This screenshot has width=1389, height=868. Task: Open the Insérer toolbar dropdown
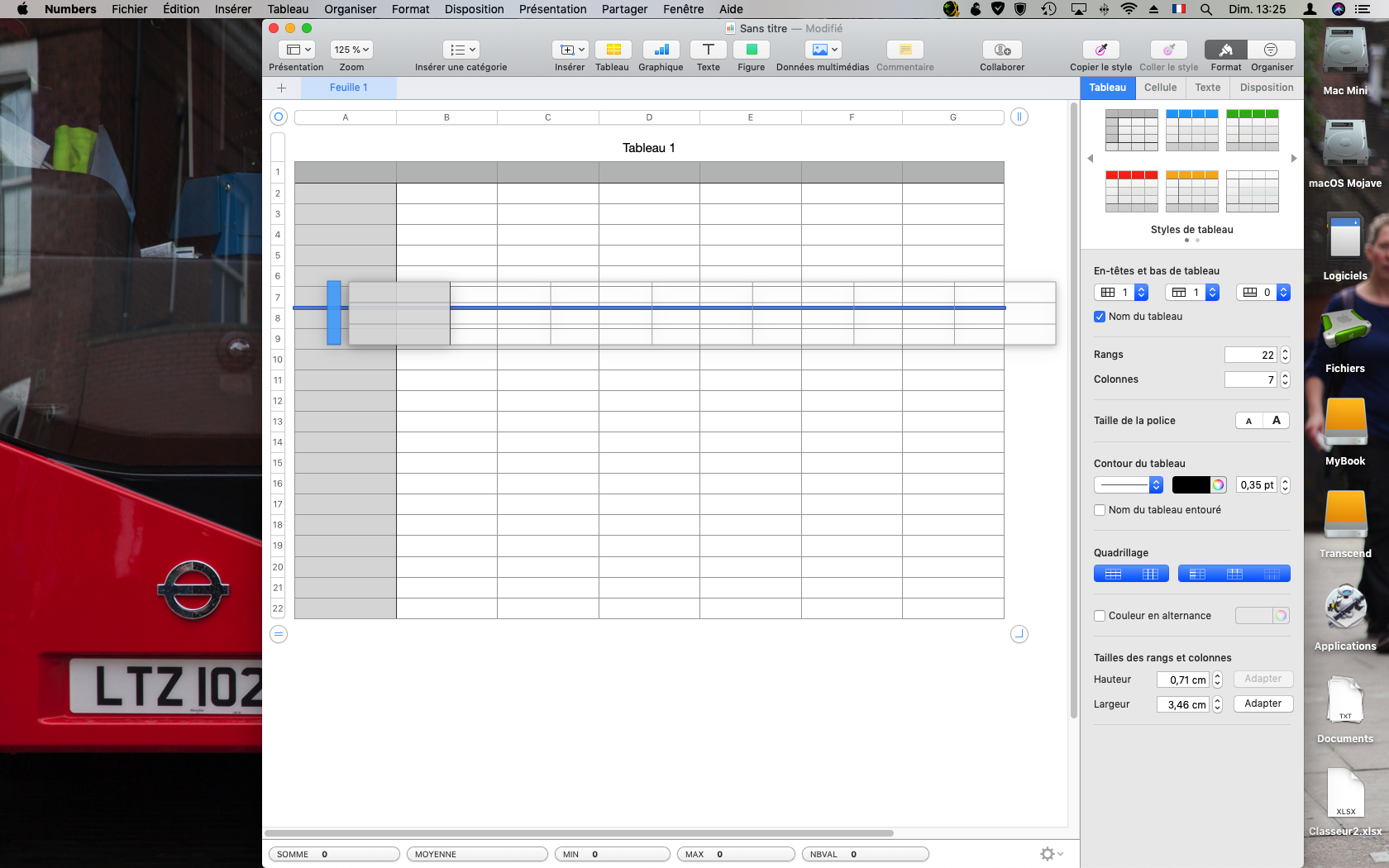click(x=570, y=50)
